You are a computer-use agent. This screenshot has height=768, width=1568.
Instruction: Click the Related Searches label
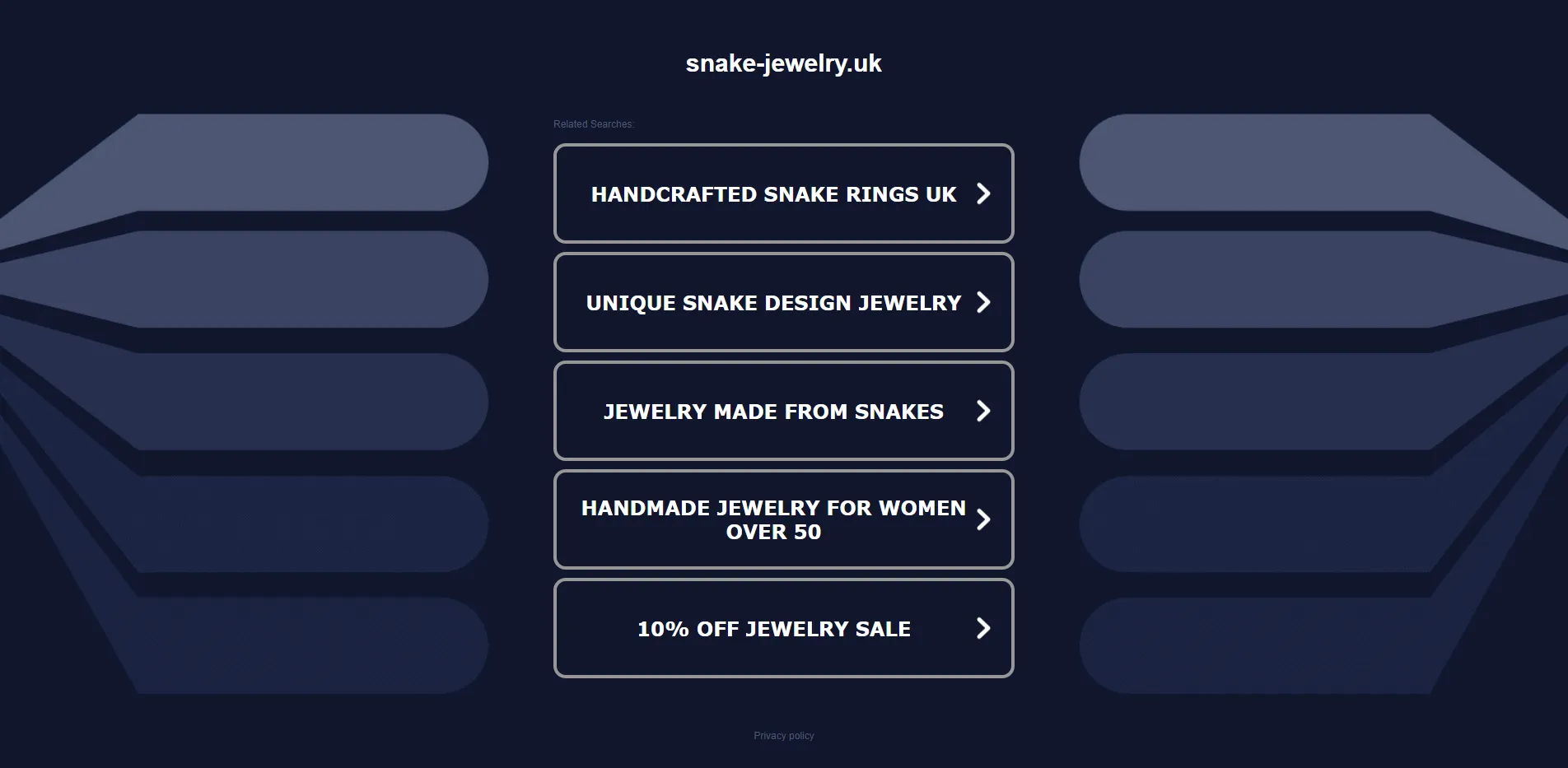pos(593,123)
